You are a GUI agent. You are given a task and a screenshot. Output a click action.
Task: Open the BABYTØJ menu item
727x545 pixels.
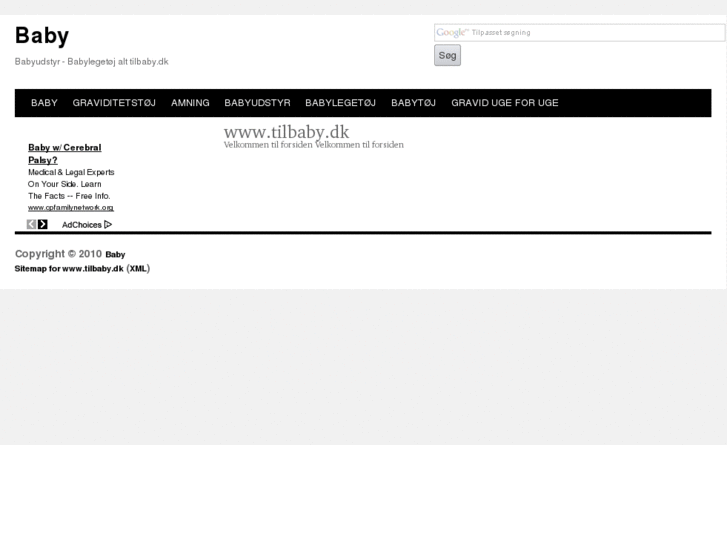[x=414, y=103]
